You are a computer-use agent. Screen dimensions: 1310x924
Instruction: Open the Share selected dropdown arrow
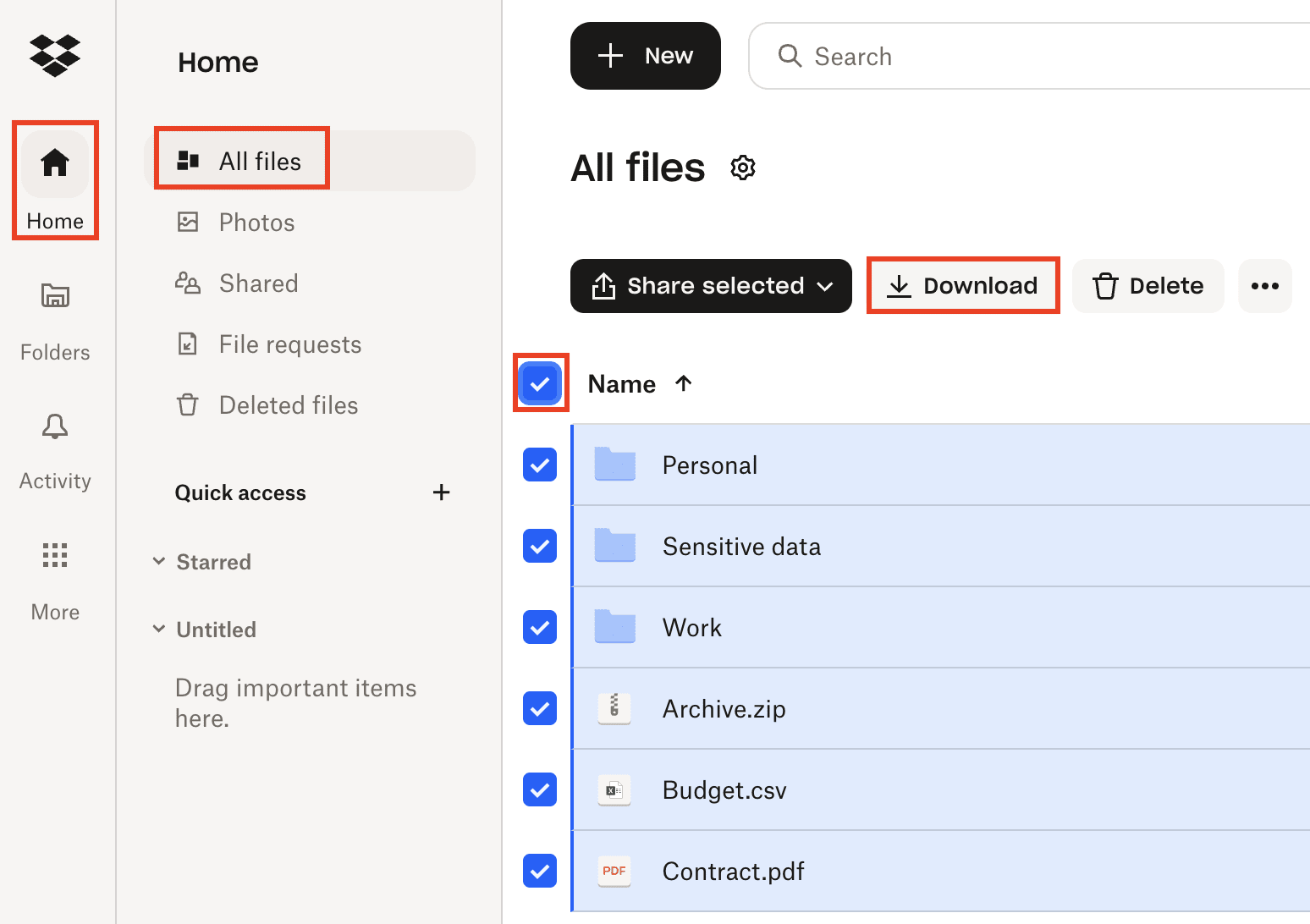click(826, 286)
